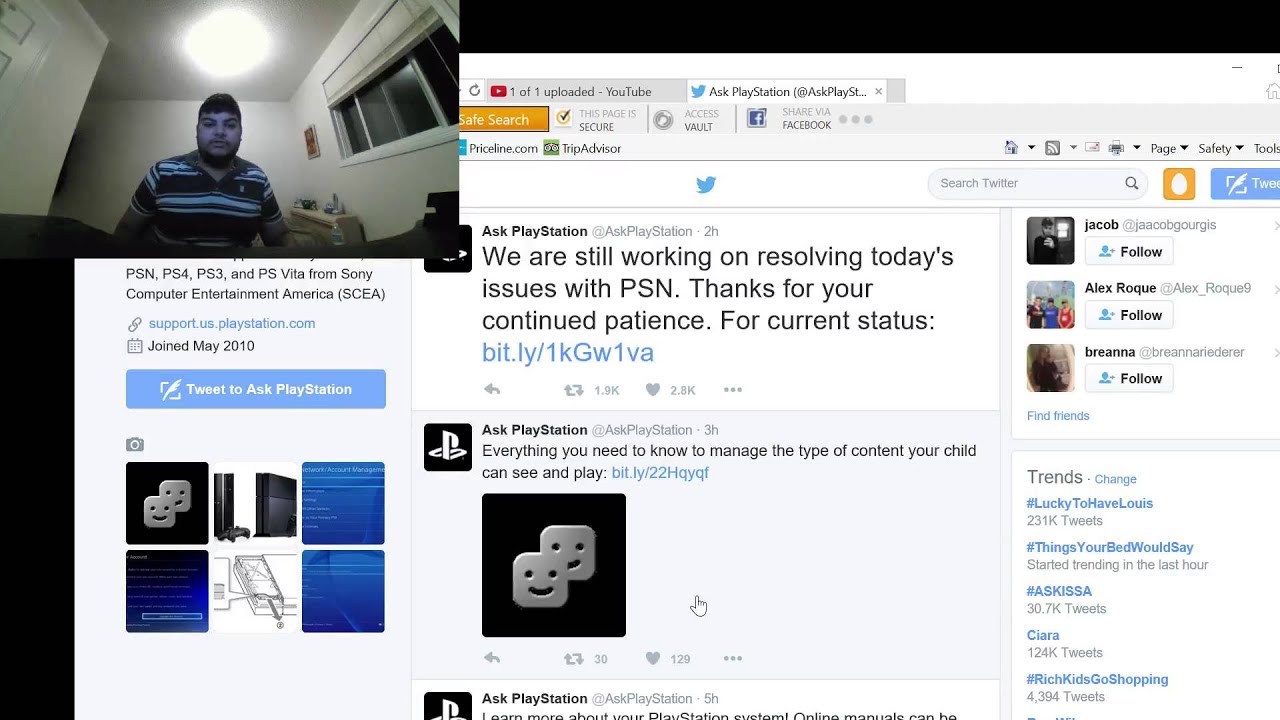Click Tweet to Ask PlayStation button

click(x=256, y=389)
